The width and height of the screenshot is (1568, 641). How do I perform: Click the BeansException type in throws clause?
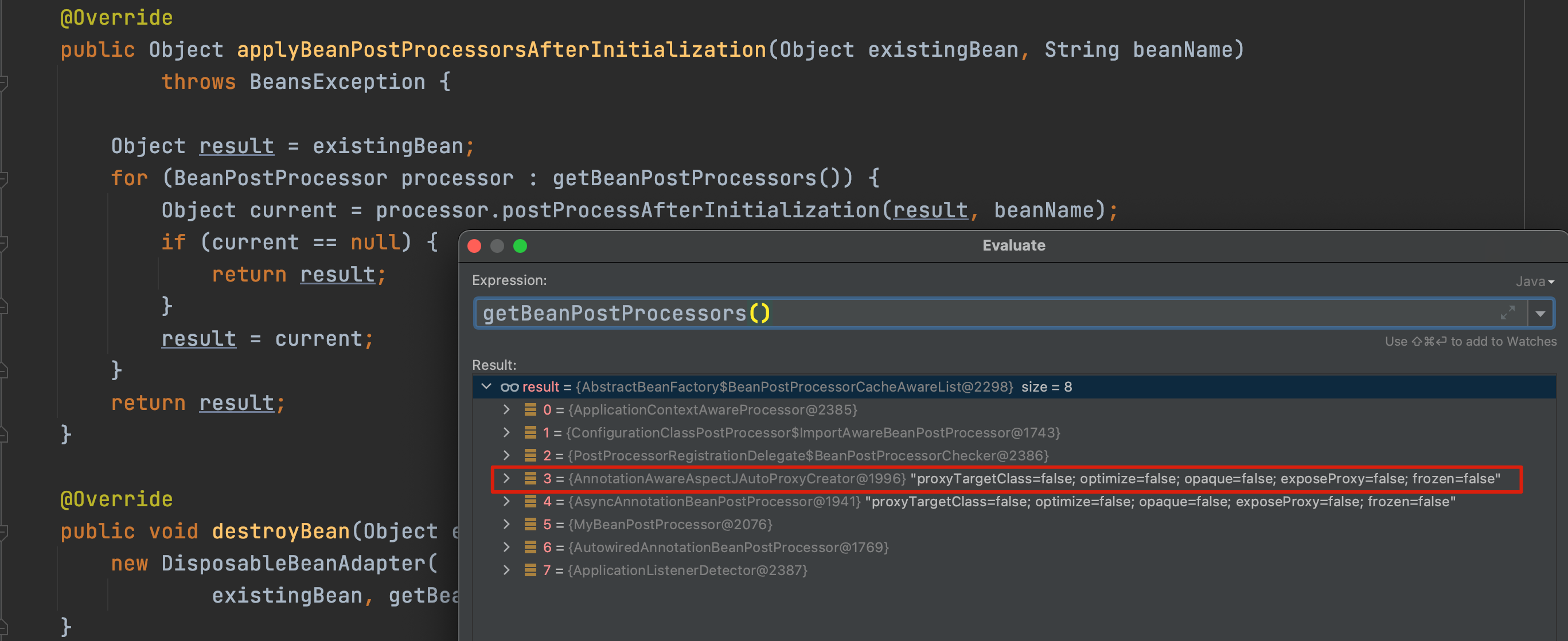tap(337, 82)
